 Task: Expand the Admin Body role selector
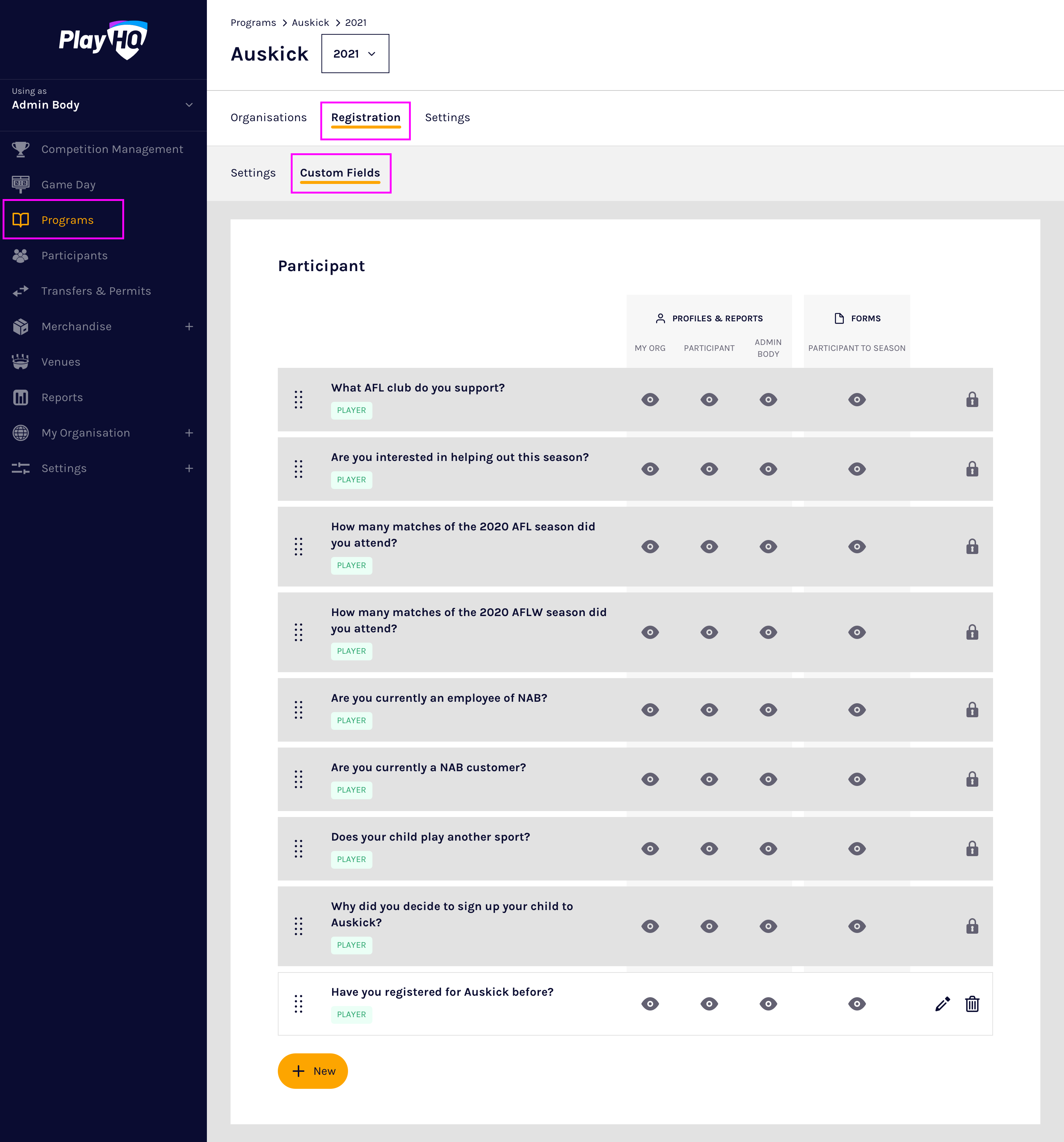point(189,105)
